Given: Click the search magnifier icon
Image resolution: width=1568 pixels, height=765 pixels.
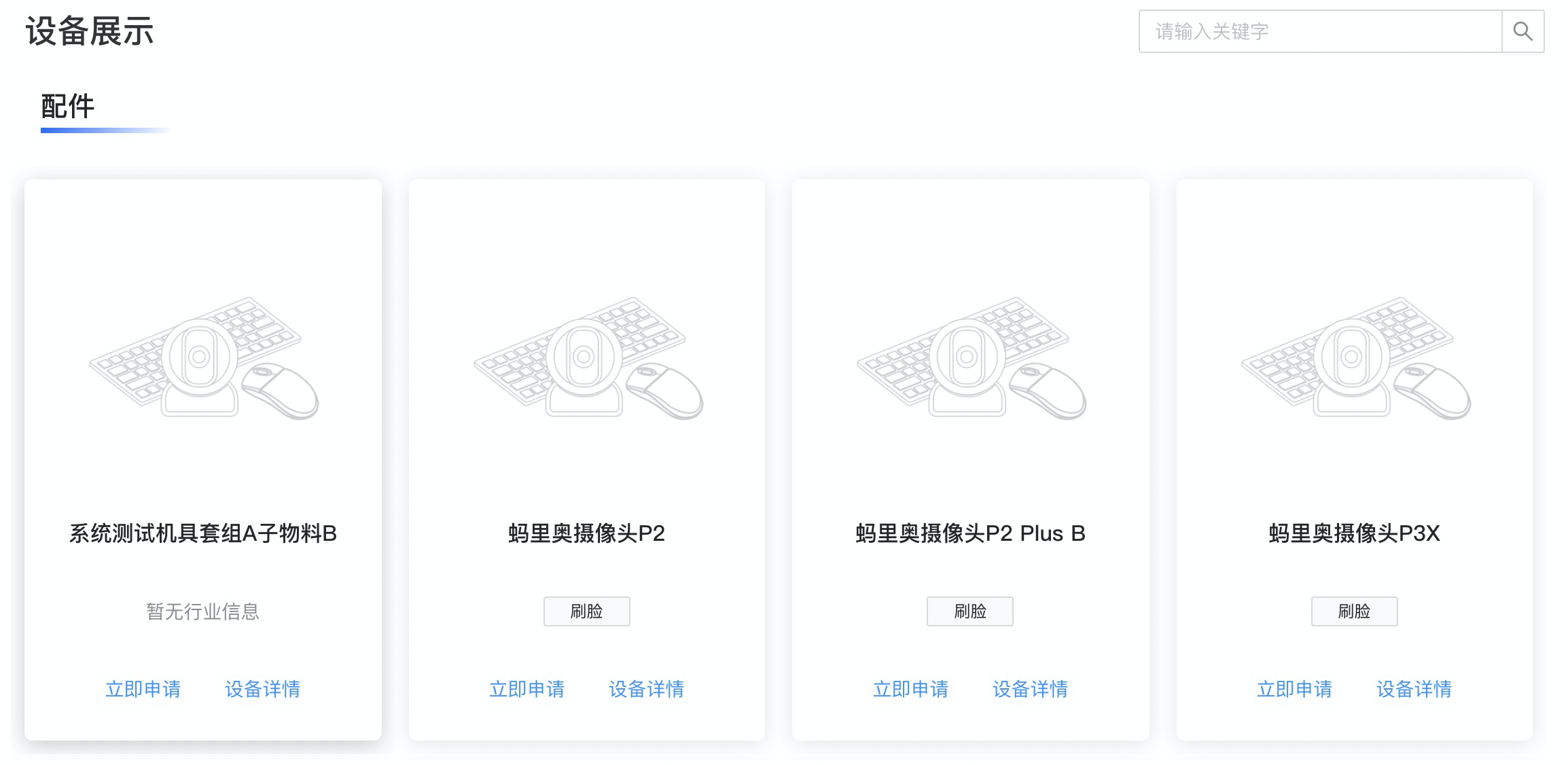Looking at the screenshot, I should point(1522,31).
